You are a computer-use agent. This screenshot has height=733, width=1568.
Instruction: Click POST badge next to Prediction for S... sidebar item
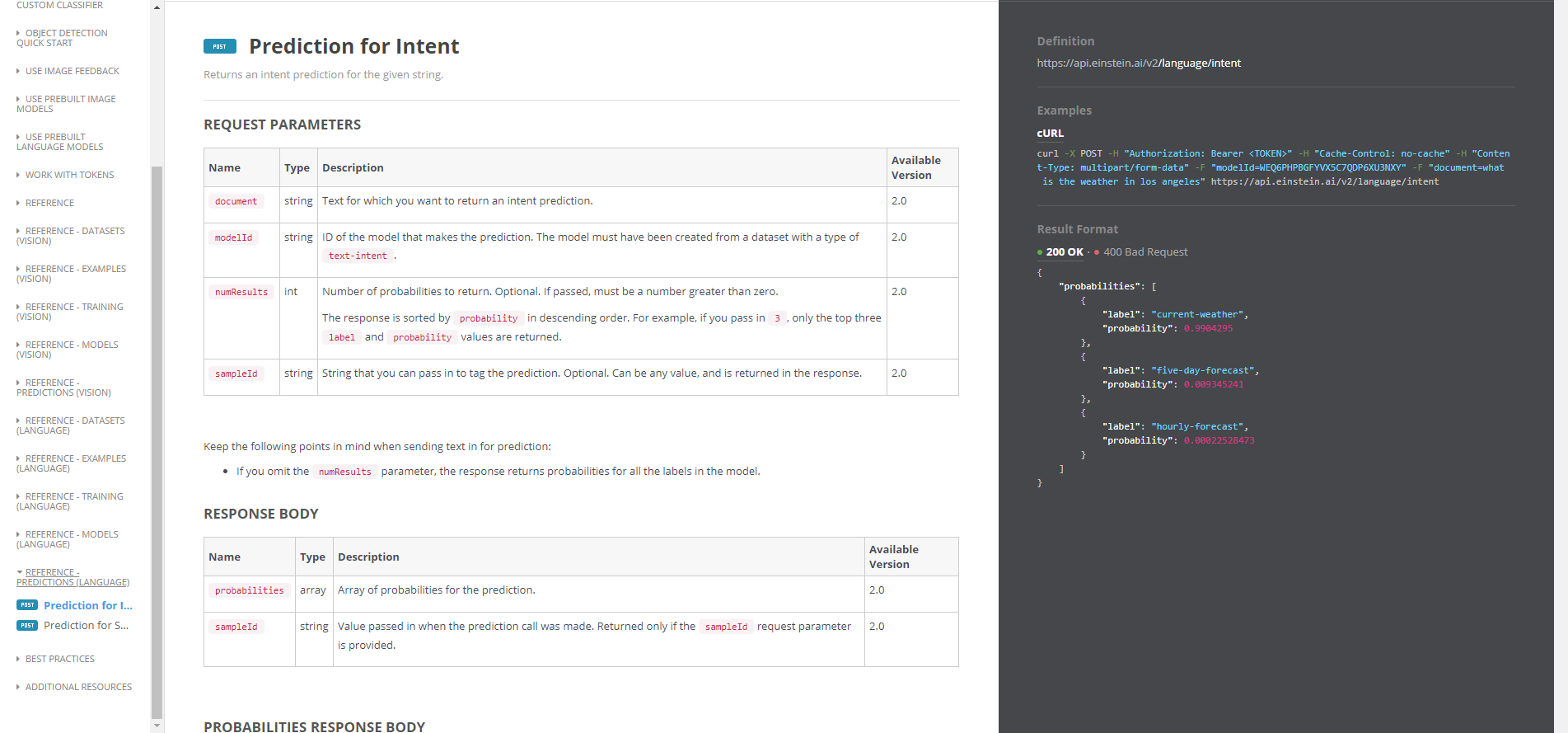pyautogui.click(x=27, y=625)
